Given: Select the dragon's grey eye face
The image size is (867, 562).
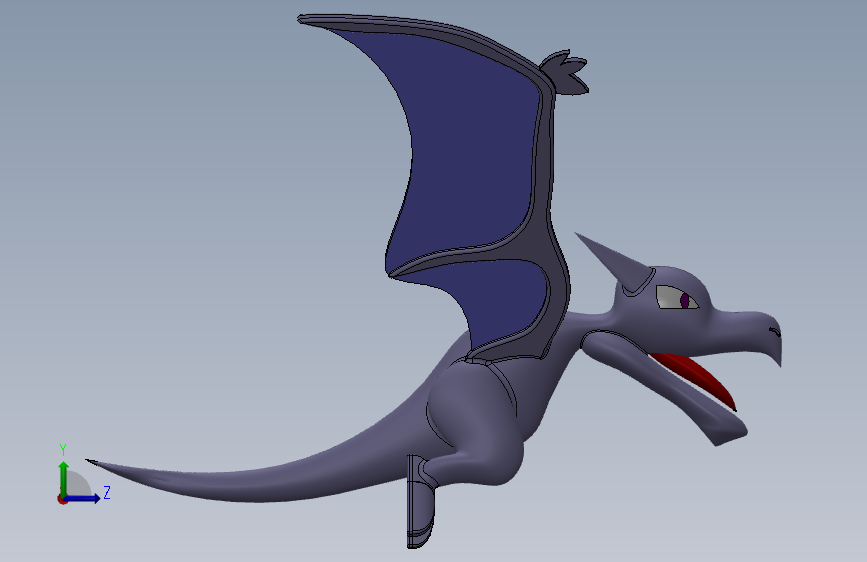Looking at the screenshot, I should tap(670, 298).
